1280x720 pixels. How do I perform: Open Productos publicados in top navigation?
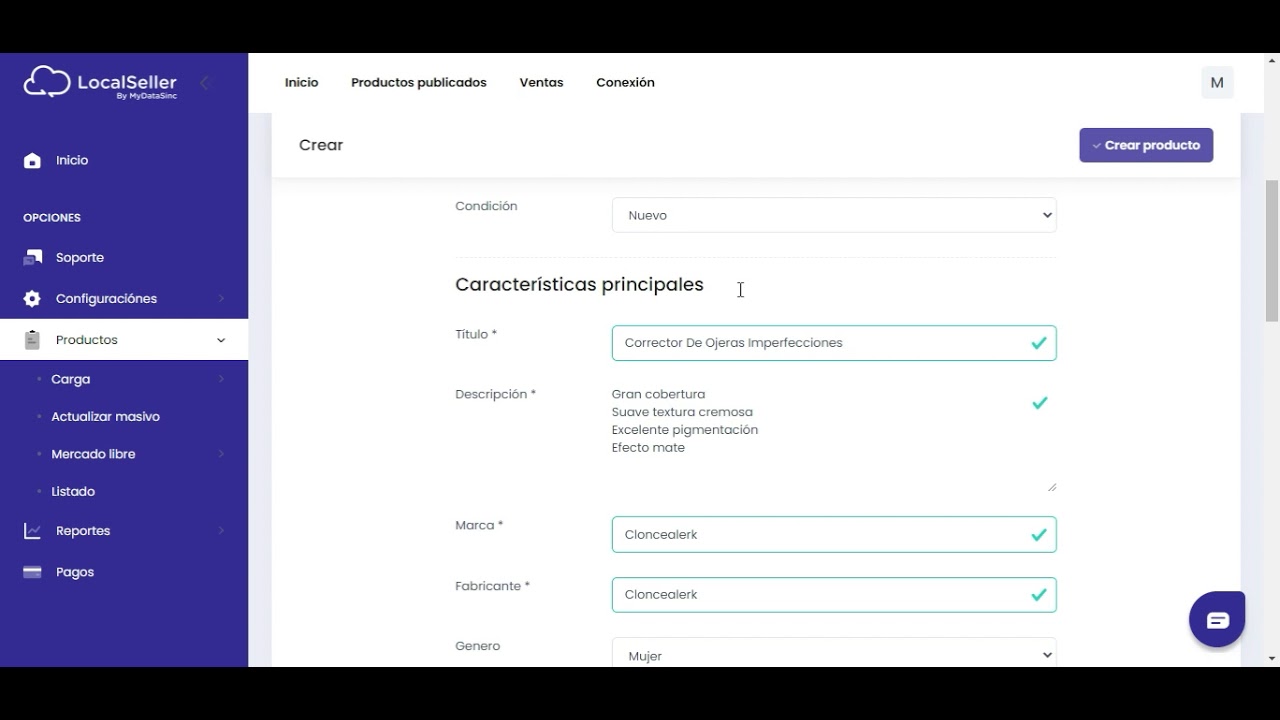click(419, 83)
